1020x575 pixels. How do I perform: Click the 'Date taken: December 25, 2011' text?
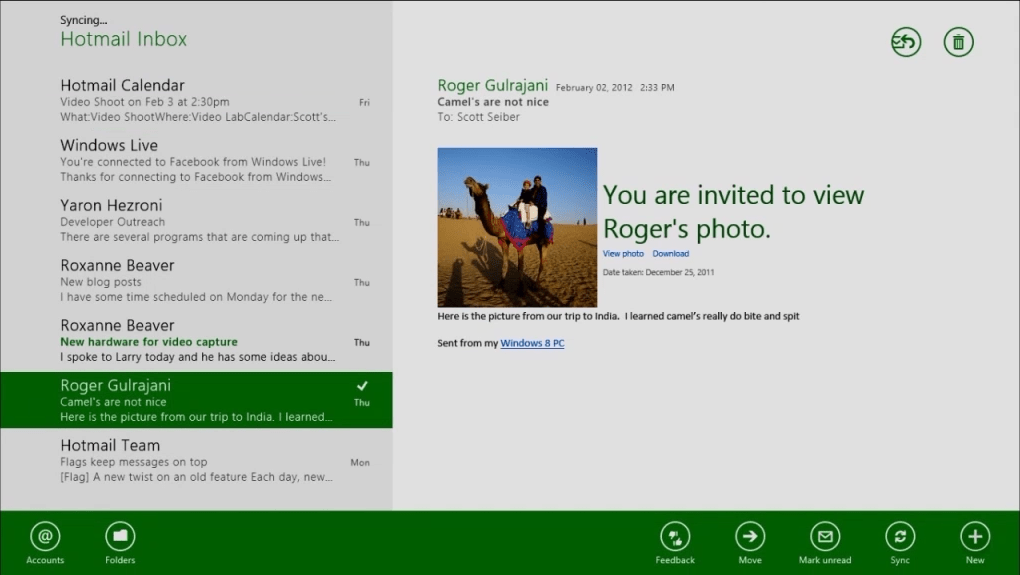click(658, 273)
